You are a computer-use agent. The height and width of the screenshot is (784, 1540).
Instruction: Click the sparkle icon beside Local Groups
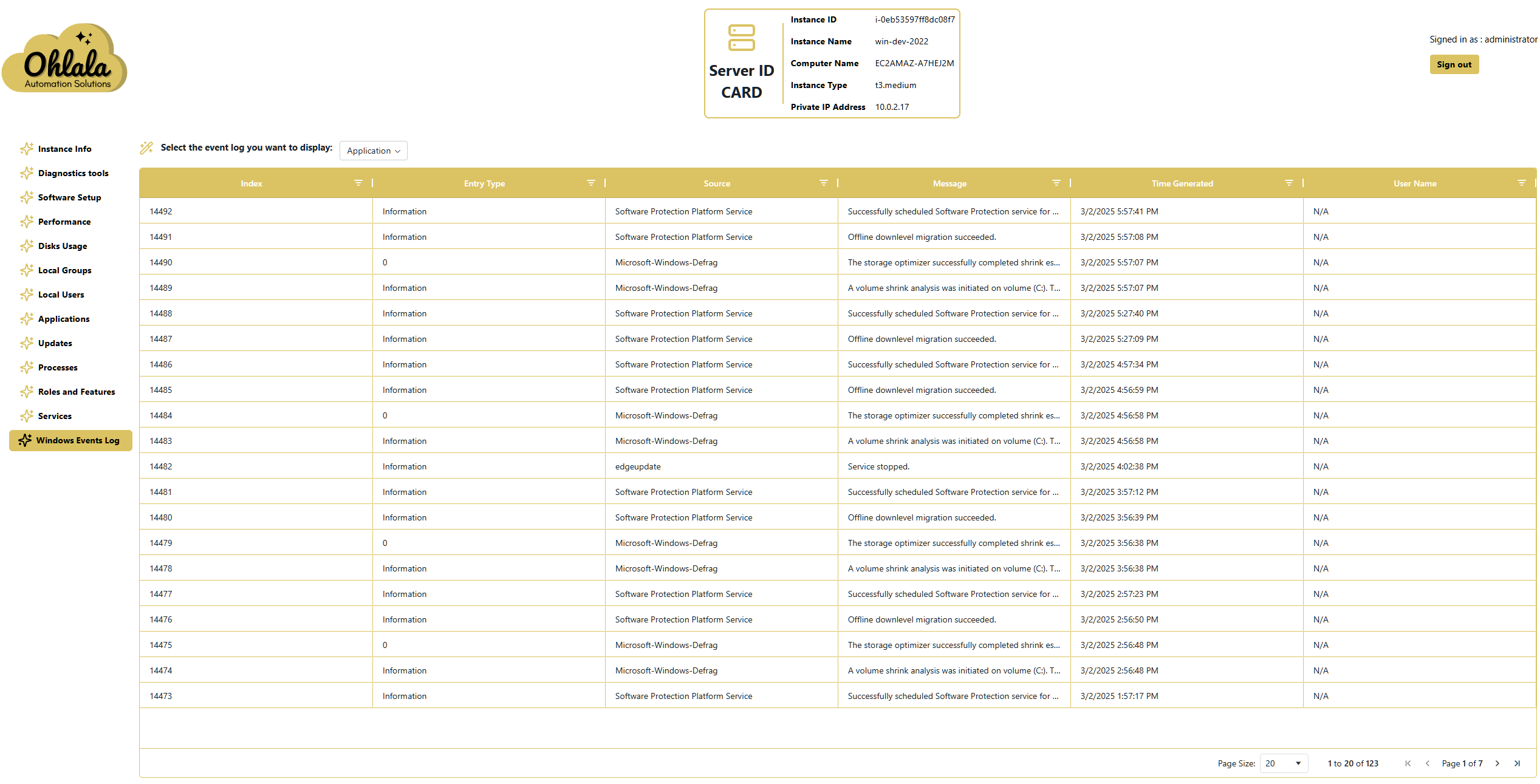coord(27,270)
